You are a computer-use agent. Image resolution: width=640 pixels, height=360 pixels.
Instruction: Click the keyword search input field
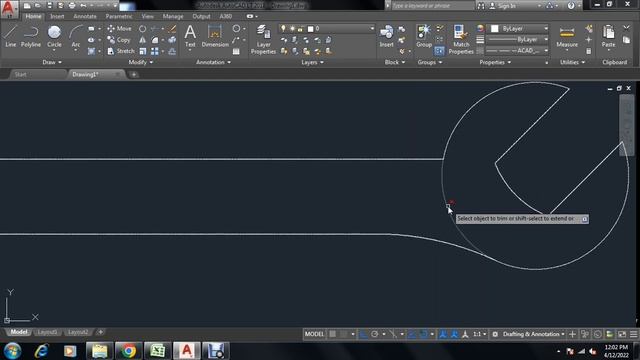click(433, 6)
